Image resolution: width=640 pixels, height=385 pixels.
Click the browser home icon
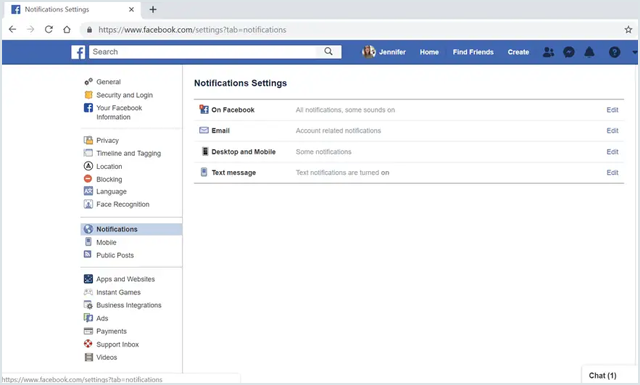pyautogui.click(x=67, y=29)
